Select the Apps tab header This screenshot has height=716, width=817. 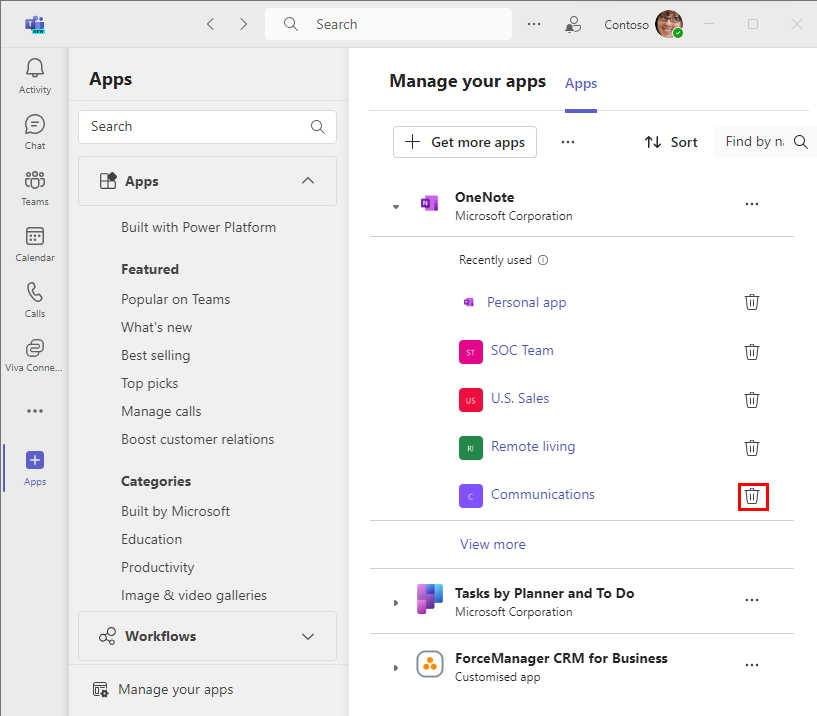(x=581, y=83)
